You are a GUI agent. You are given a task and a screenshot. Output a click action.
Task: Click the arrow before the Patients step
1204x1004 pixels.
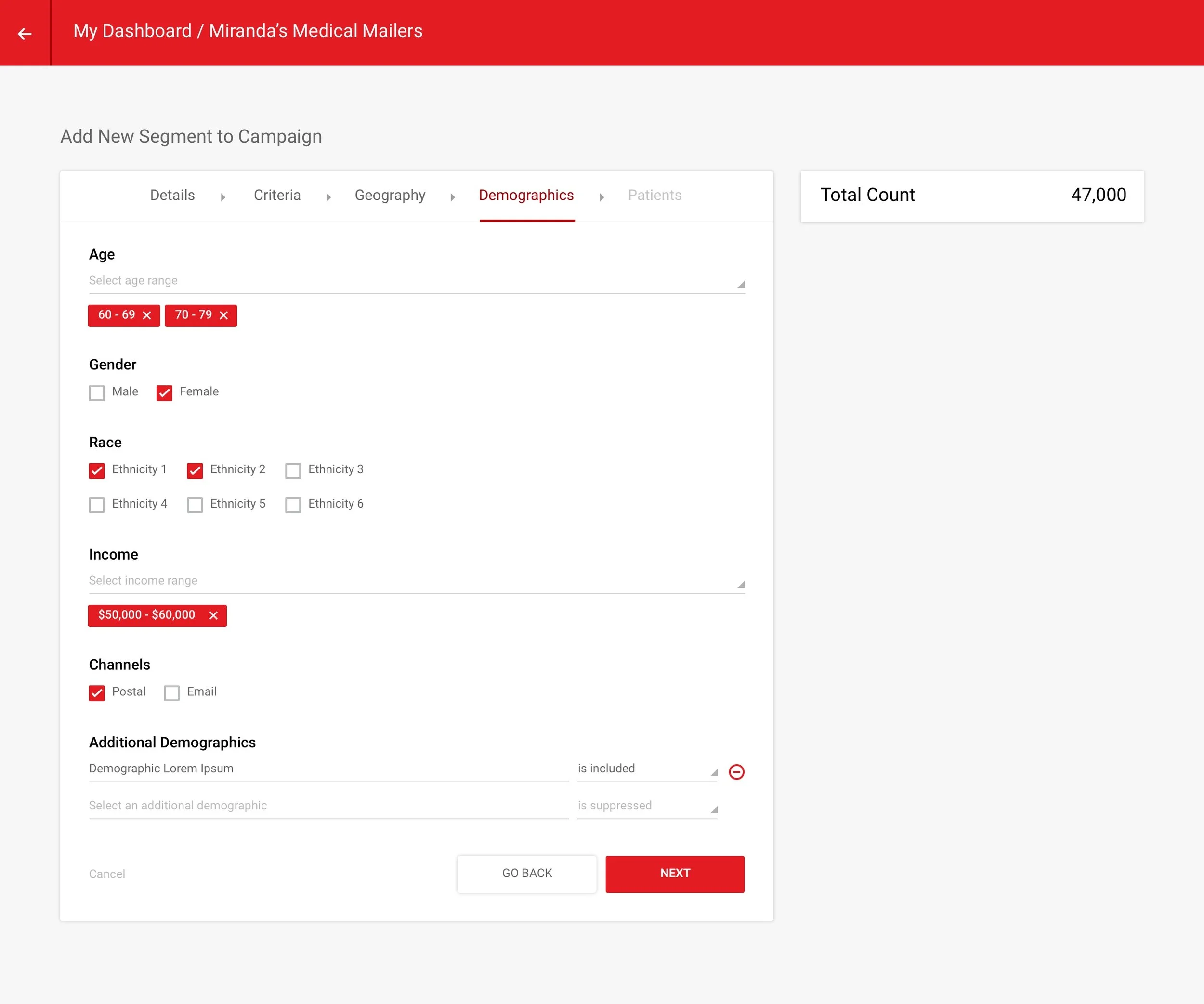tap(602, 197)
